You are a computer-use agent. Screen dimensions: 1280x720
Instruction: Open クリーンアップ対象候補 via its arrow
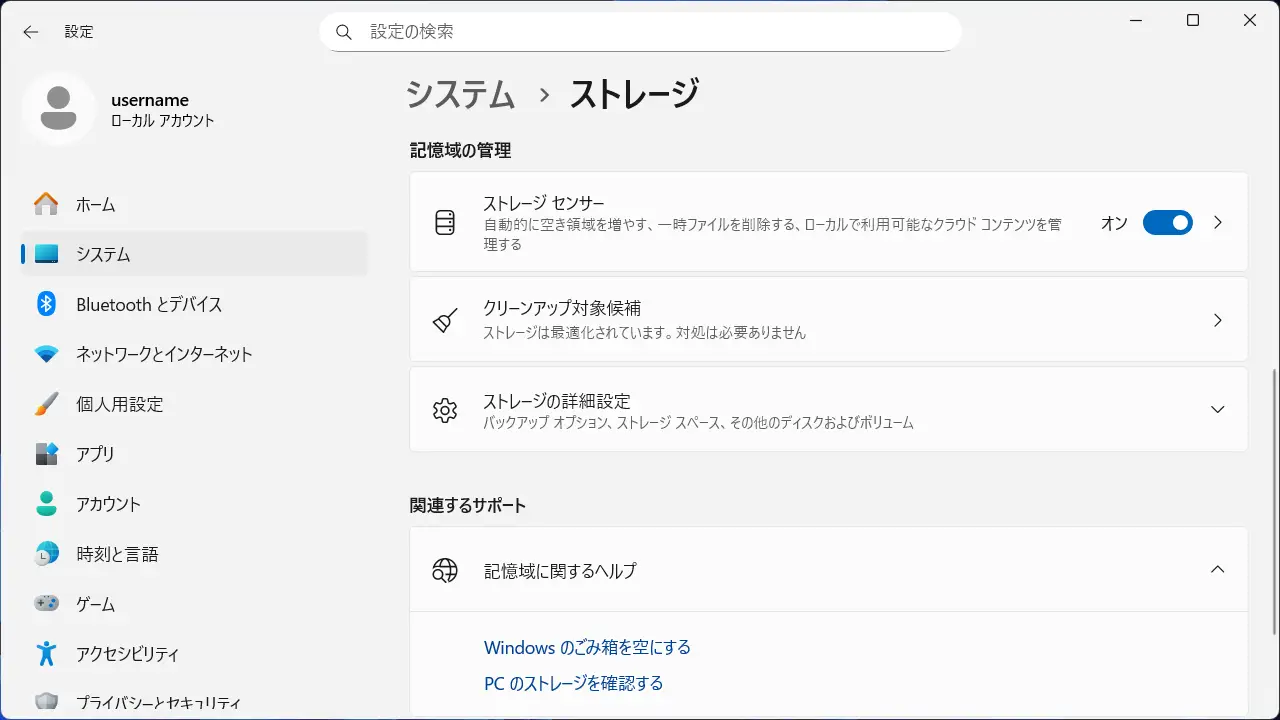coord(1217,320)
